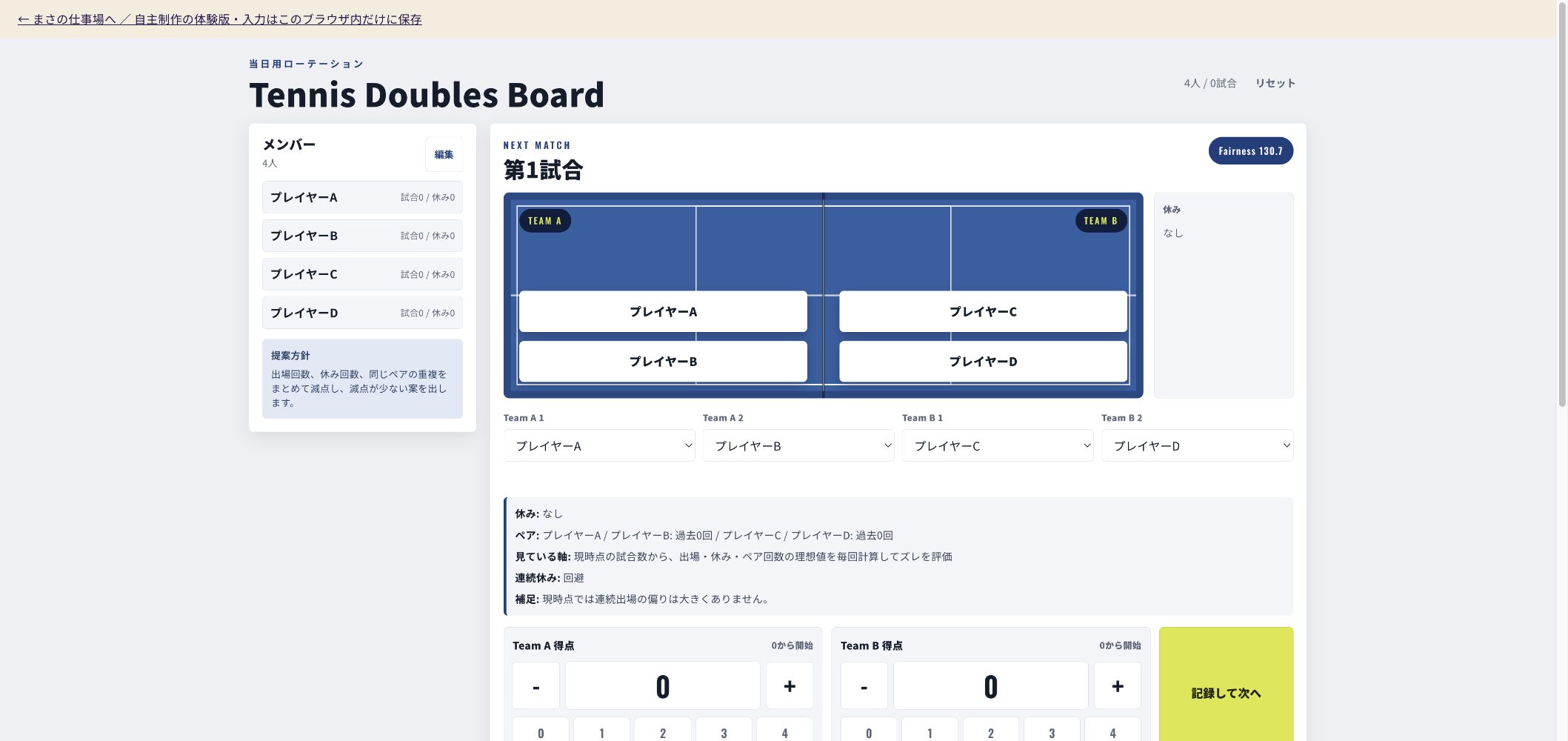The height and width of the screenshot is (741, 1568).
Task: Set Team B score to 3
Action: (1052, 730)
